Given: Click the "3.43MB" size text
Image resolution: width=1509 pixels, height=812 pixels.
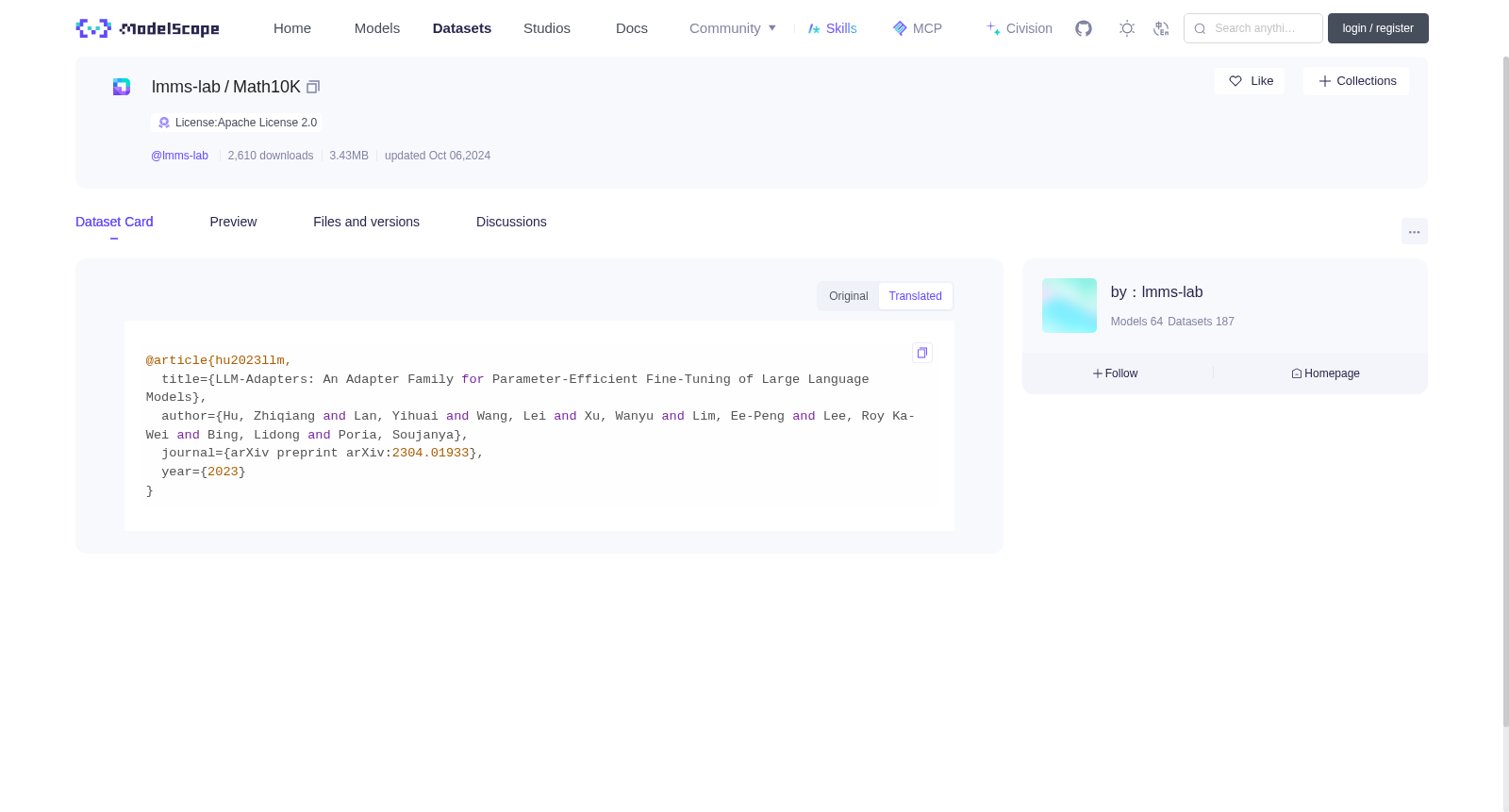Looking at the screenshot, I should tap(349, 156).
